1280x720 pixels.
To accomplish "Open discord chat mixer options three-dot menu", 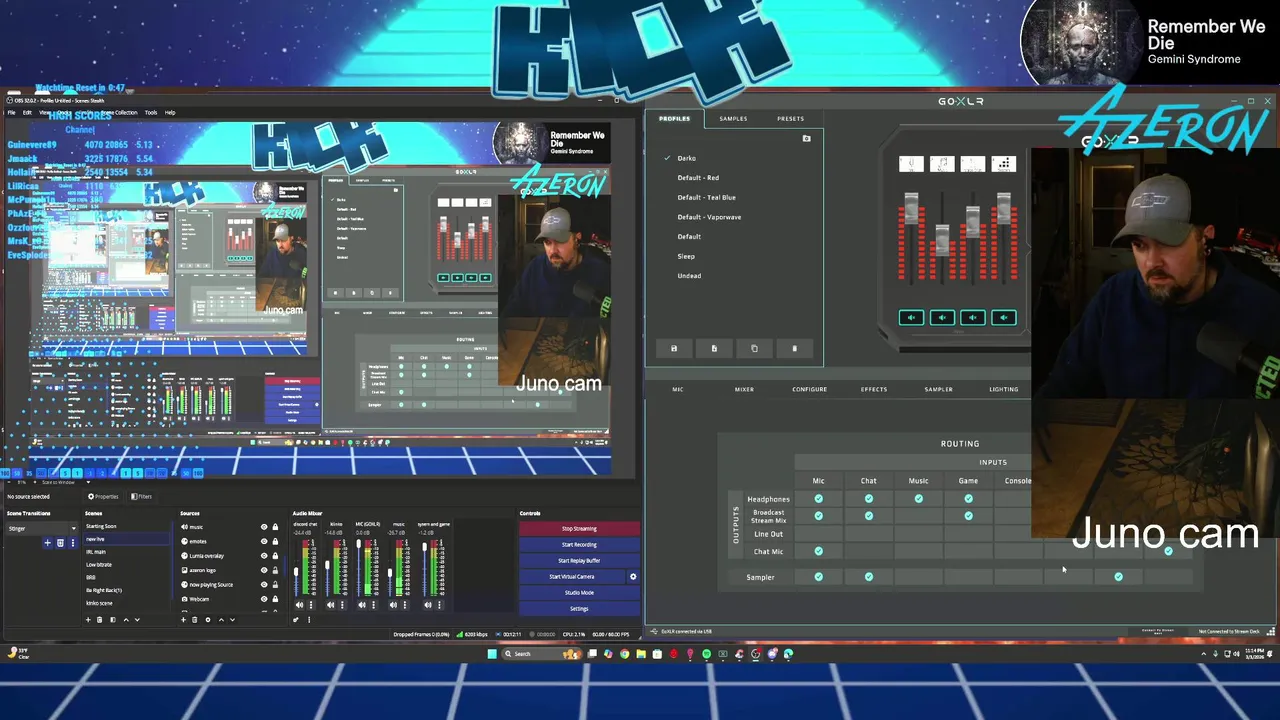I will [x=311, y=605].
